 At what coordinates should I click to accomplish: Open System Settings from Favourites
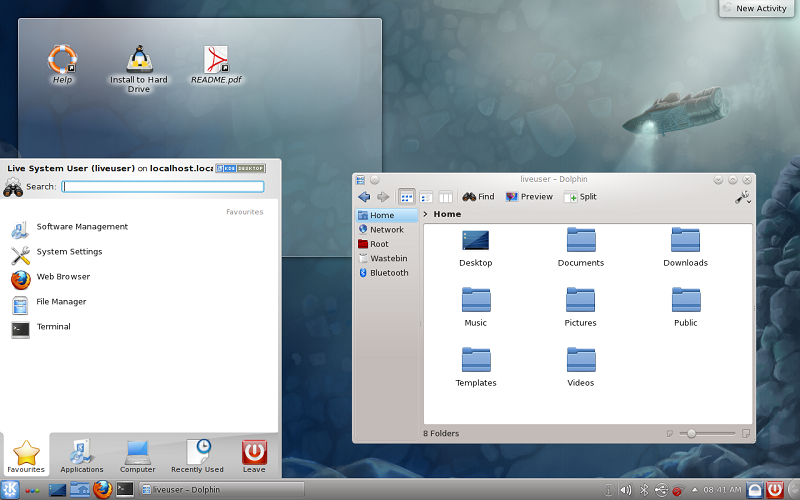pyautogui.click(x=69, y=252)
